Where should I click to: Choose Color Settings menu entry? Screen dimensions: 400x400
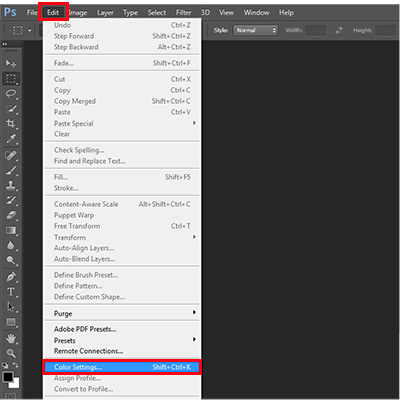point(122,367)
